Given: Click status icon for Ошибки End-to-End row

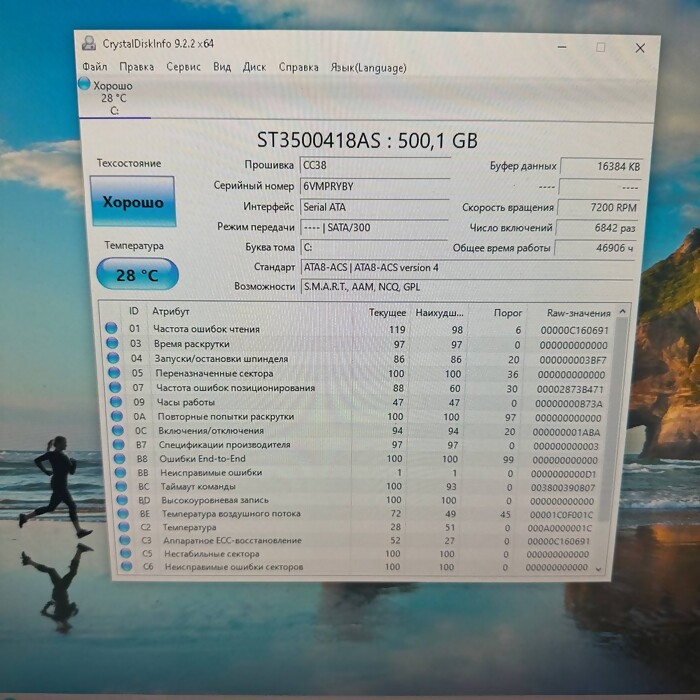Looking at the screenshot, I should point(119,458).
